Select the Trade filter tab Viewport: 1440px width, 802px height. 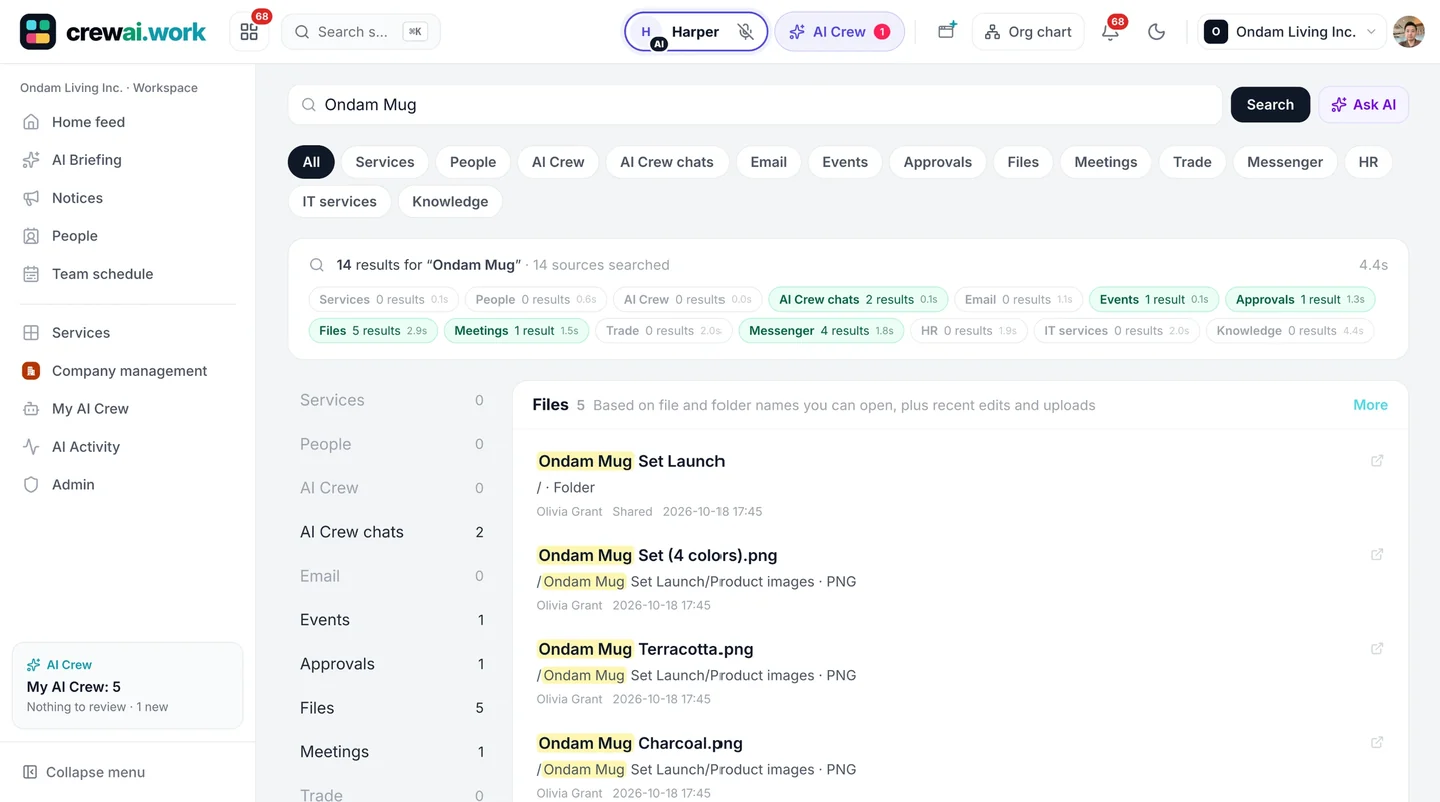[x=1192, y=162]
